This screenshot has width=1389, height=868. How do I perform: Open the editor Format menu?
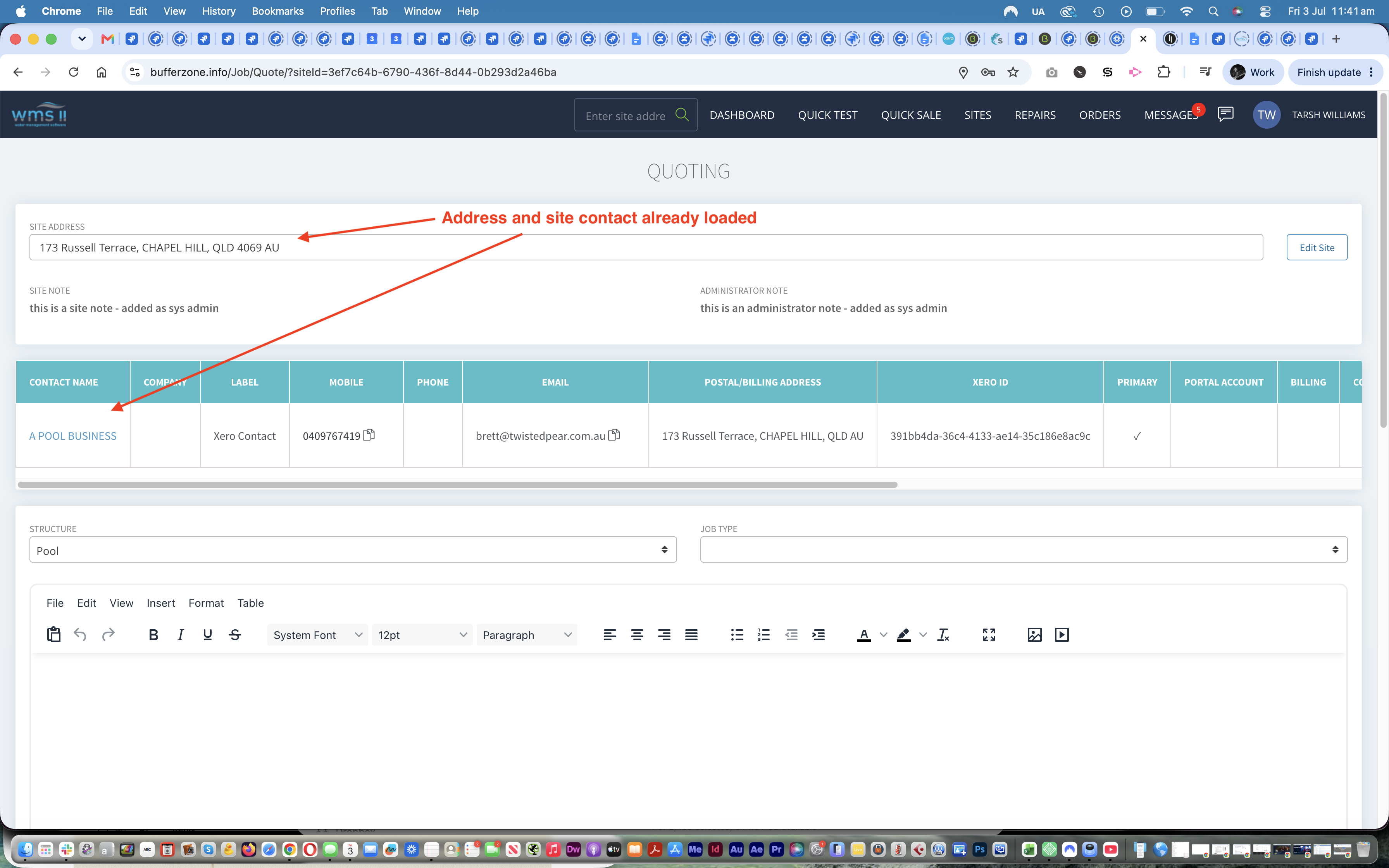tap(206, 603)
